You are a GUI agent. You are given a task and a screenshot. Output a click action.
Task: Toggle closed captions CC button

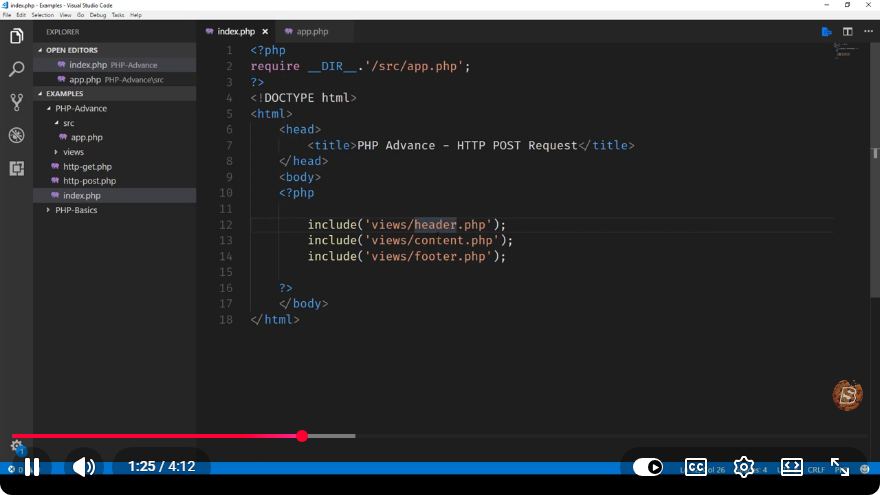695,467
